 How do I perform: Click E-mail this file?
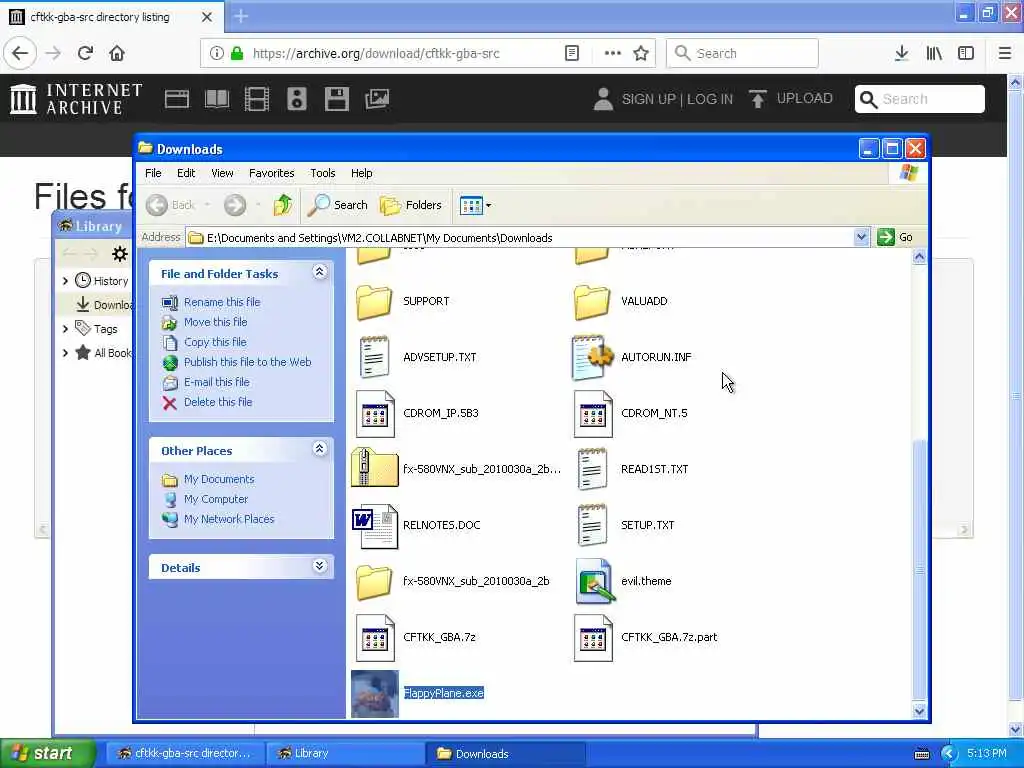(217, 382)
